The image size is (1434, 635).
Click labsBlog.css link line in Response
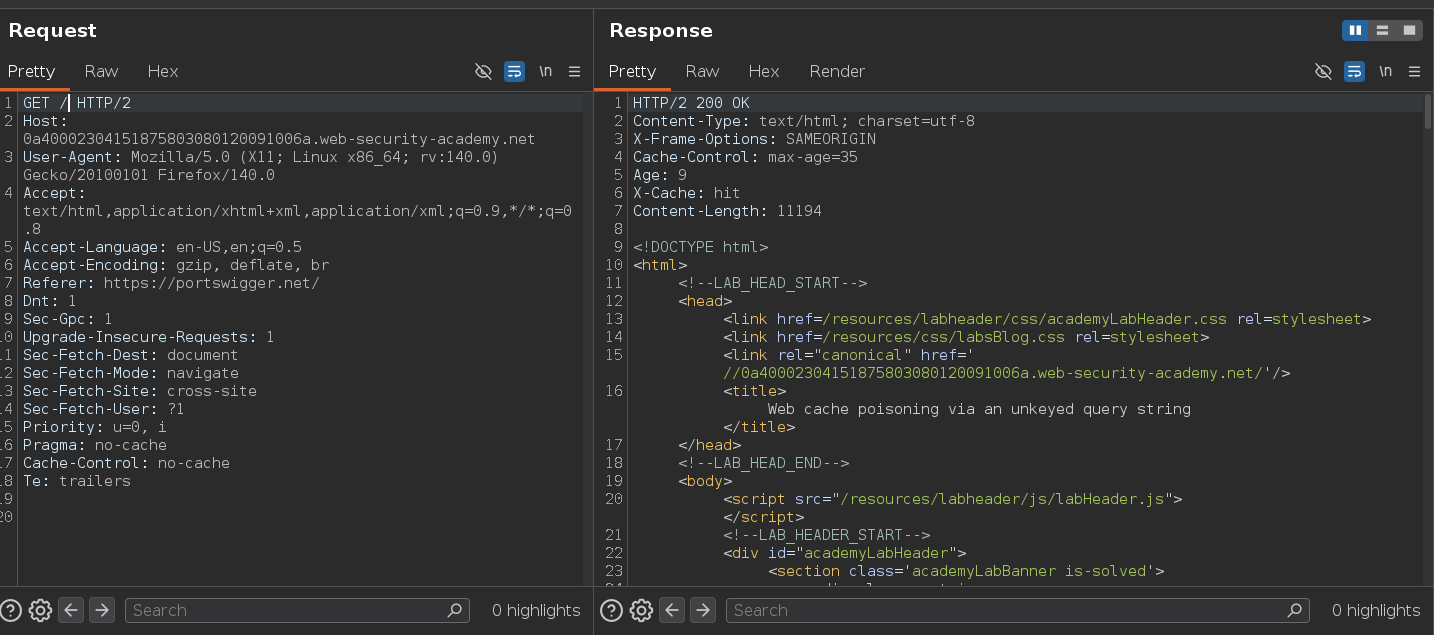[x=966, y=337]
